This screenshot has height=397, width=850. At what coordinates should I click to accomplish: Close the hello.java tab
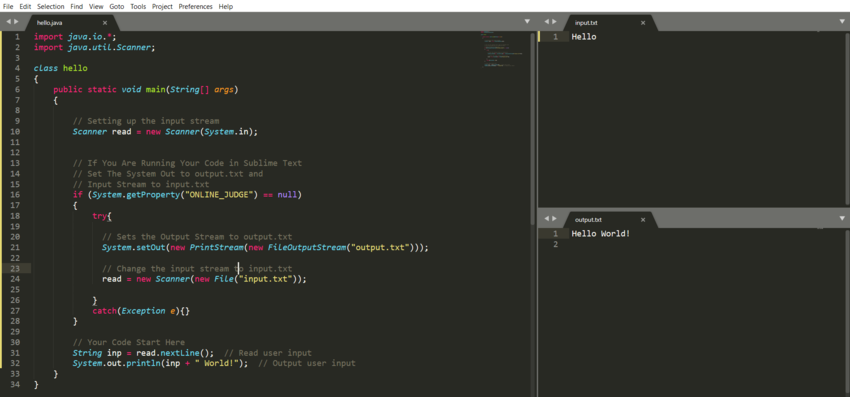105,23
